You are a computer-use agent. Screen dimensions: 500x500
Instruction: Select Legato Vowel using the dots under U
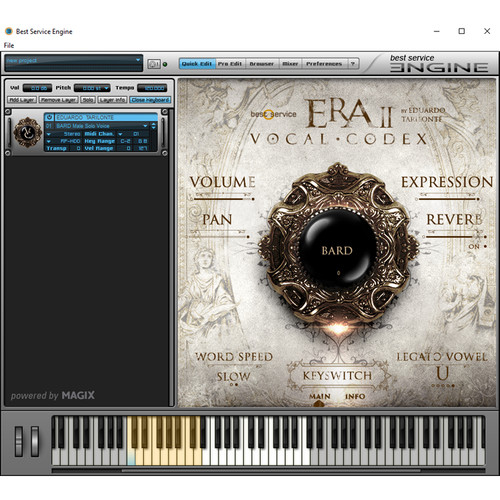[443, 386]
